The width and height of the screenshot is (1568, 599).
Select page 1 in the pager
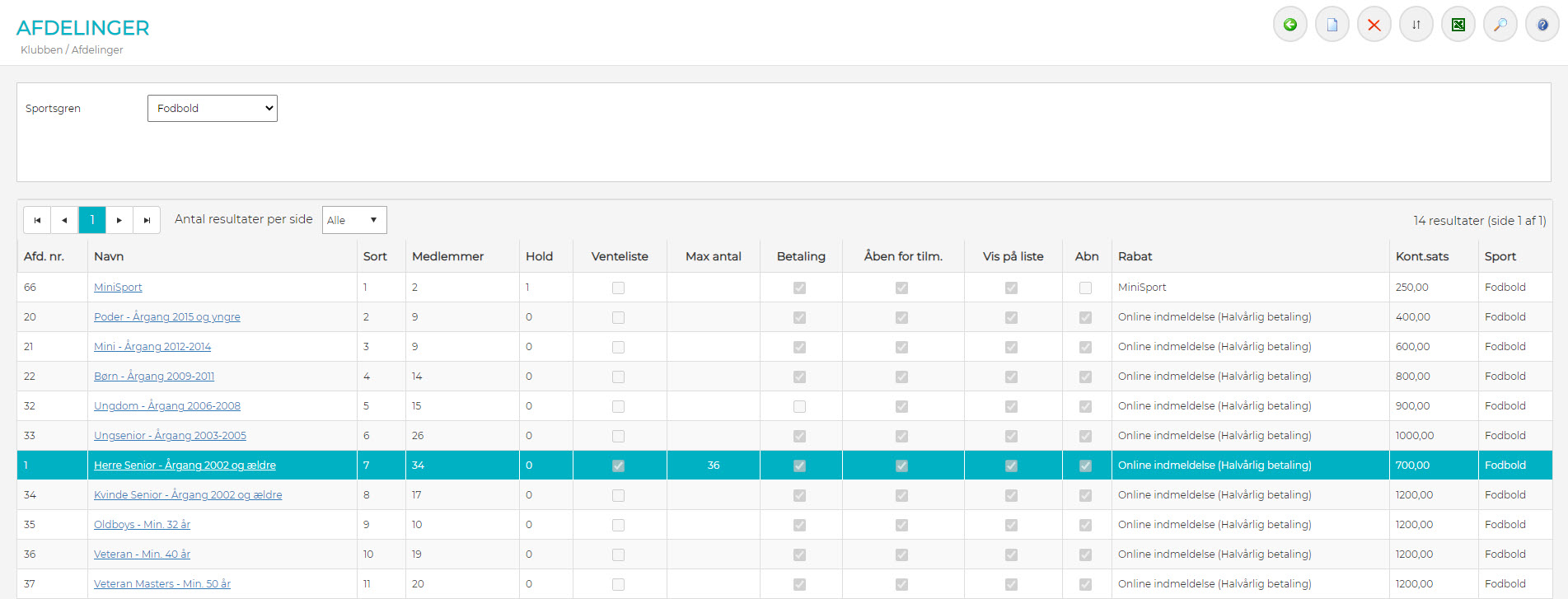click(92, 220)
